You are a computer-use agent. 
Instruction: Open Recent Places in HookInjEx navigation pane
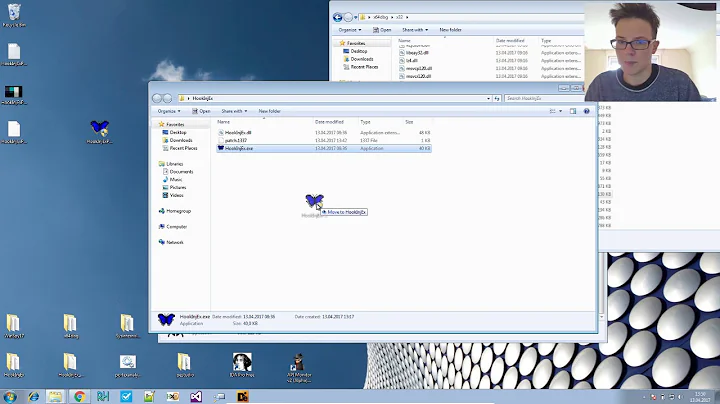(x=183, y=148)
